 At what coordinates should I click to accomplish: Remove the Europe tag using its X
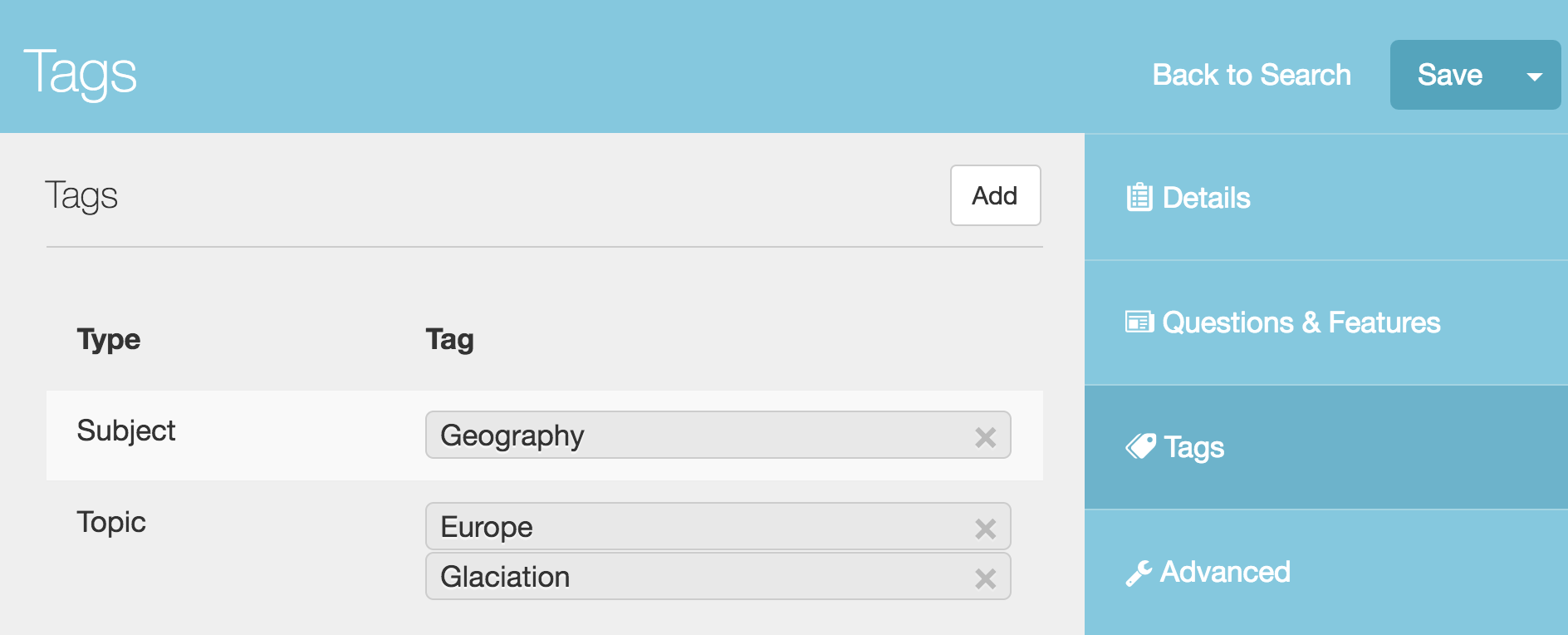point(986,529)
